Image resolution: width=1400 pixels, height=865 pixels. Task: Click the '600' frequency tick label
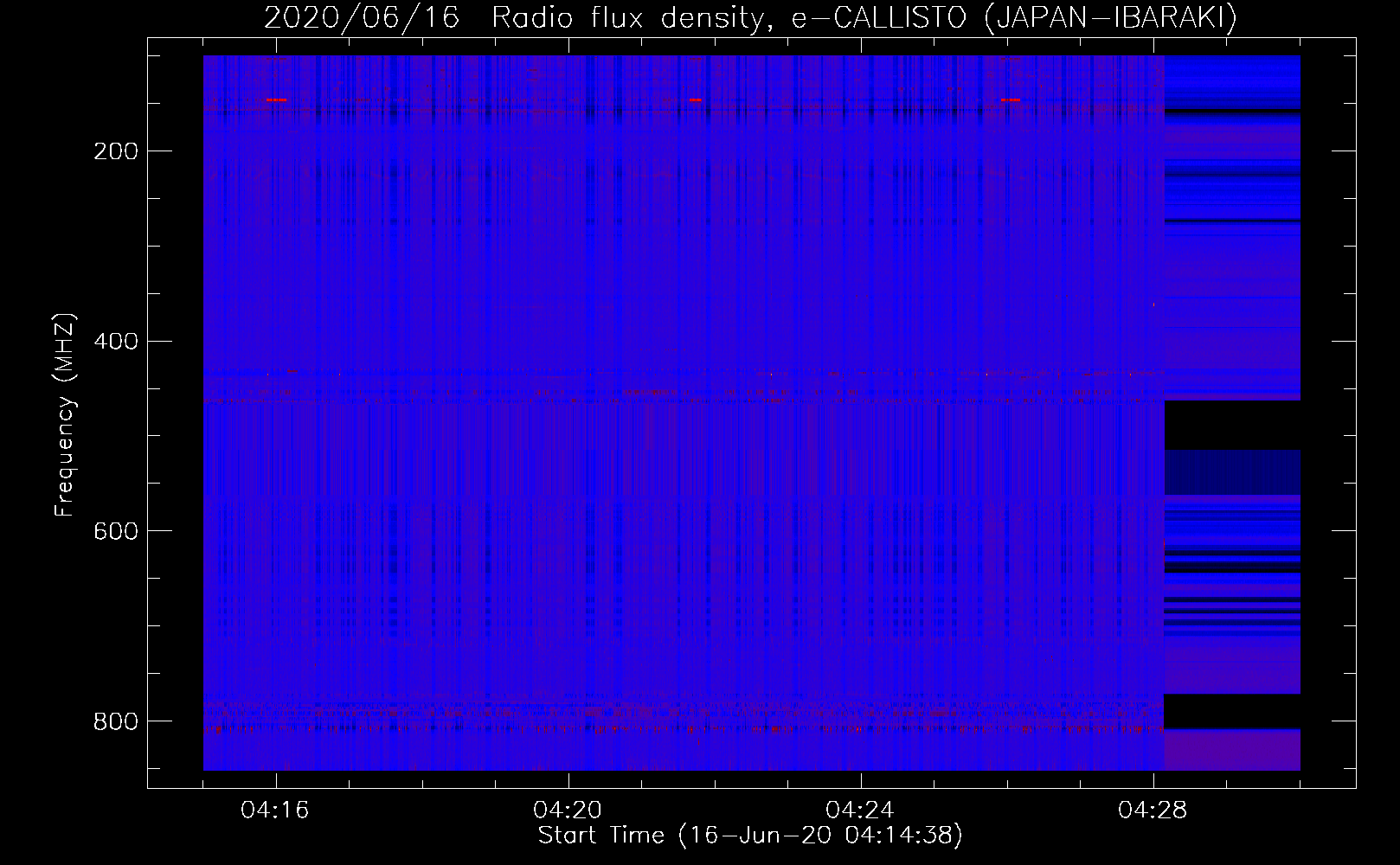pos(116,530)
